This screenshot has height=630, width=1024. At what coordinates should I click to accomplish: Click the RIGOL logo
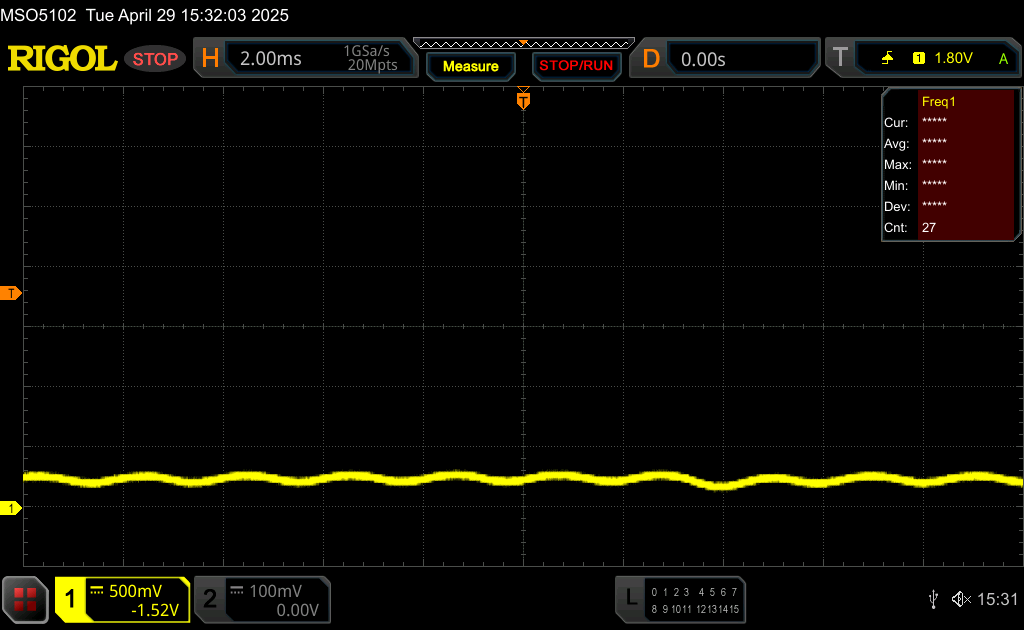(62, 59)
